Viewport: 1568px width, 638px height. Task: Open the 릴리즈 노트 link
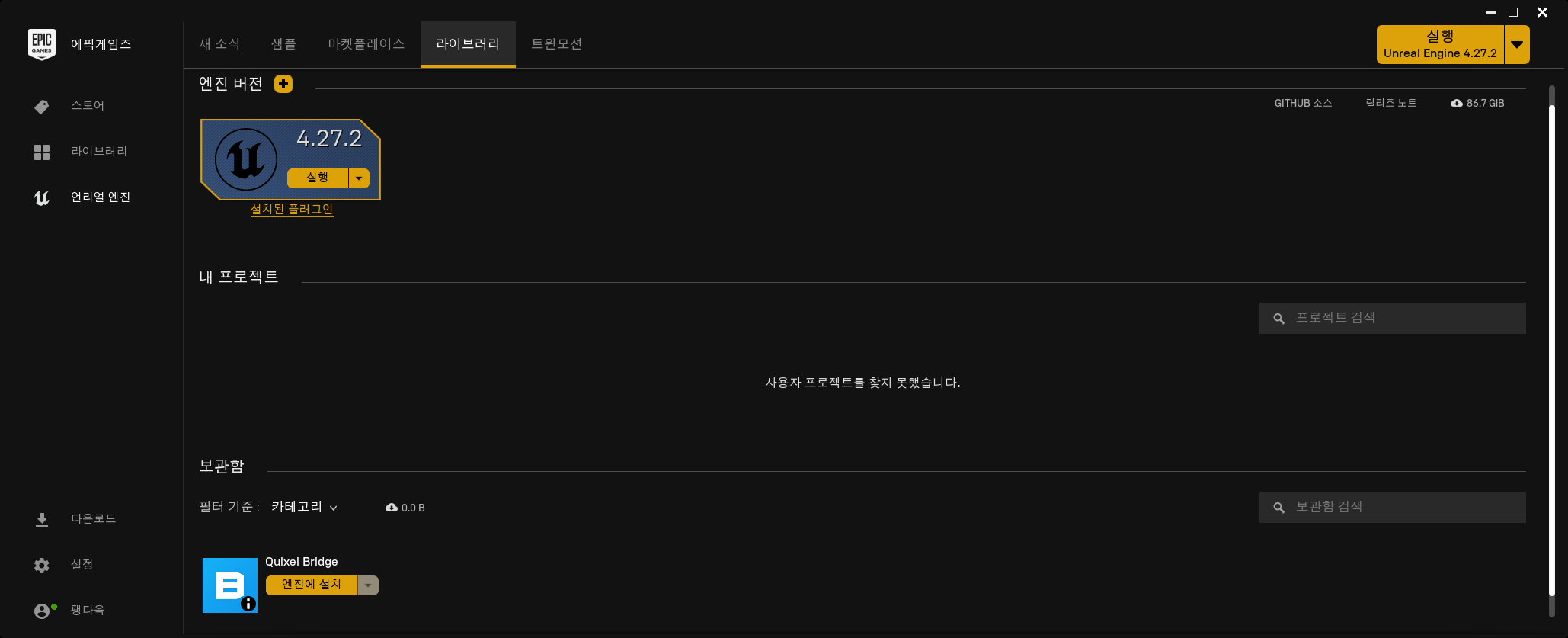tap(1391, 103)
